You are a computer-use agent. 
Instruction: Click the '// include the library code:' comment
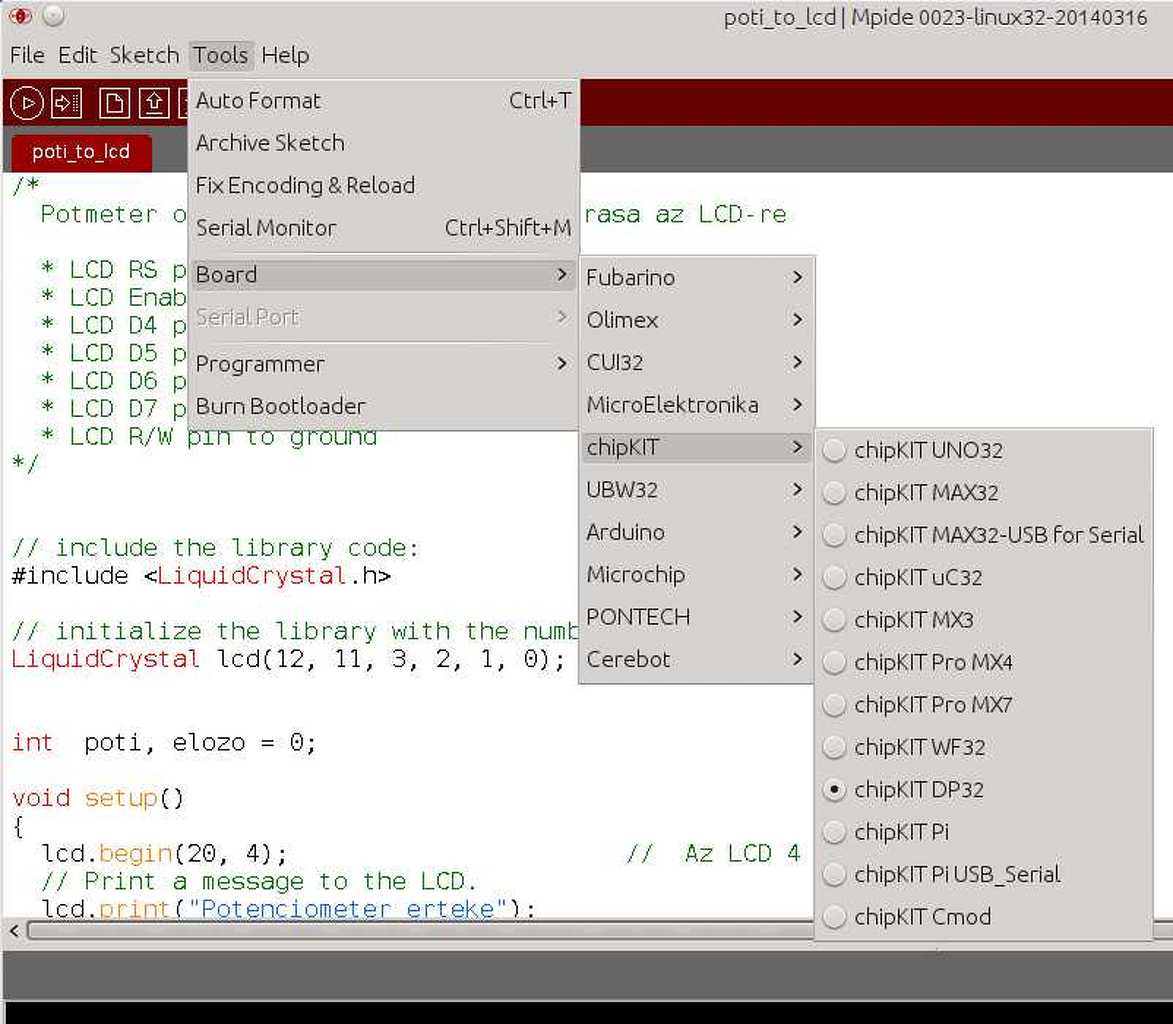point(215,548)
